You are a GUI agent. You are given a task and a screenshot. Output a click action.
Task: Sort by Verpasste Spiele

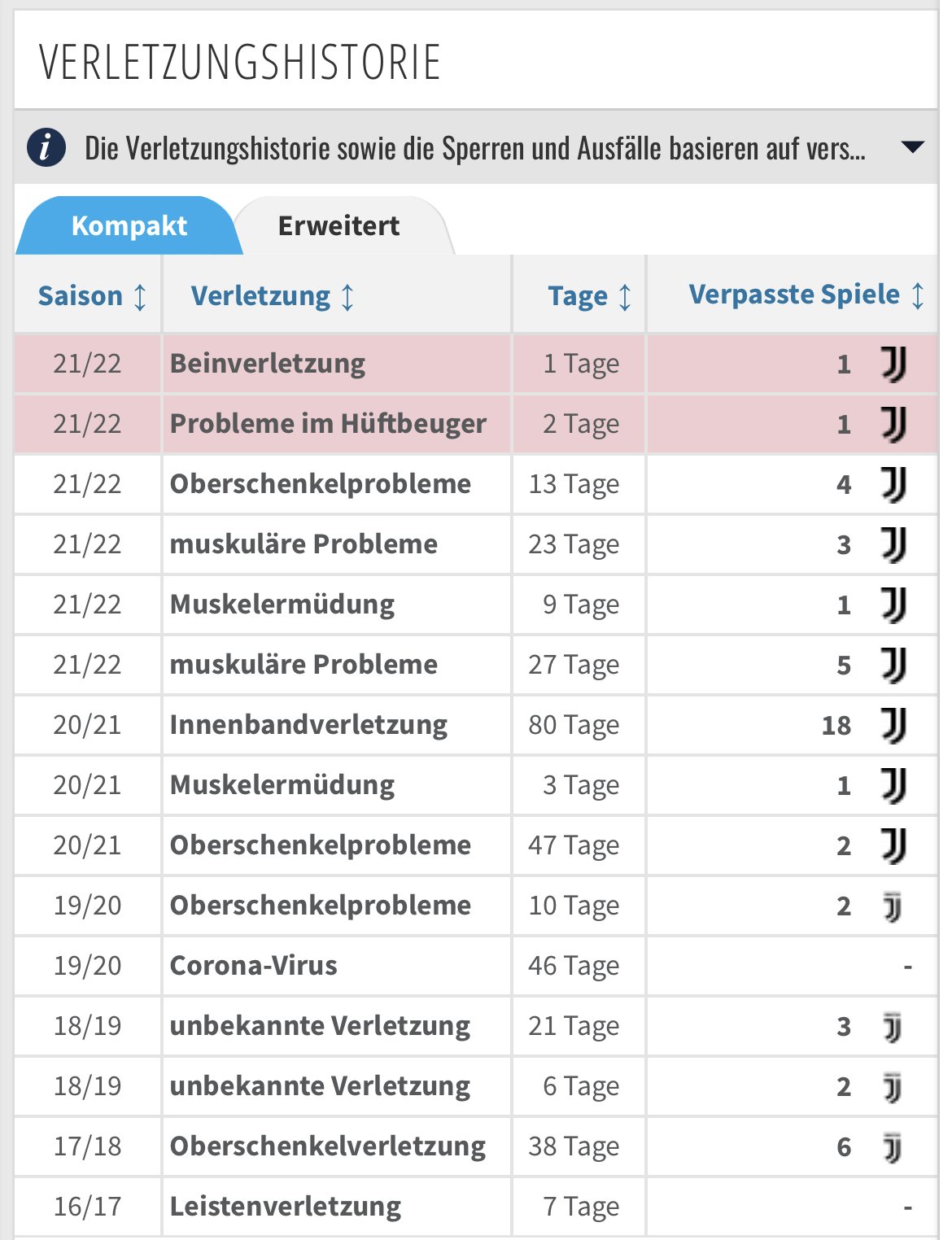806,294
